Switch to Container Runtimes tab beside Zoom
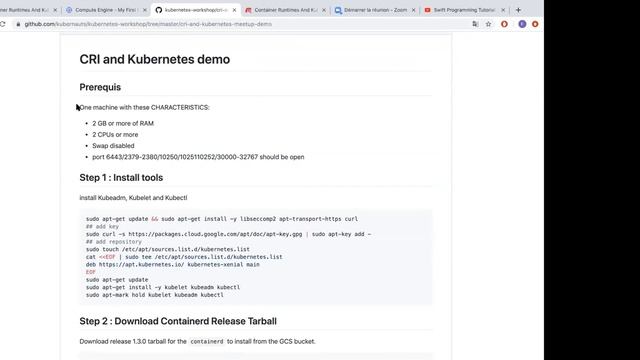Screen dimensions: 640x360 pos(285,10)
